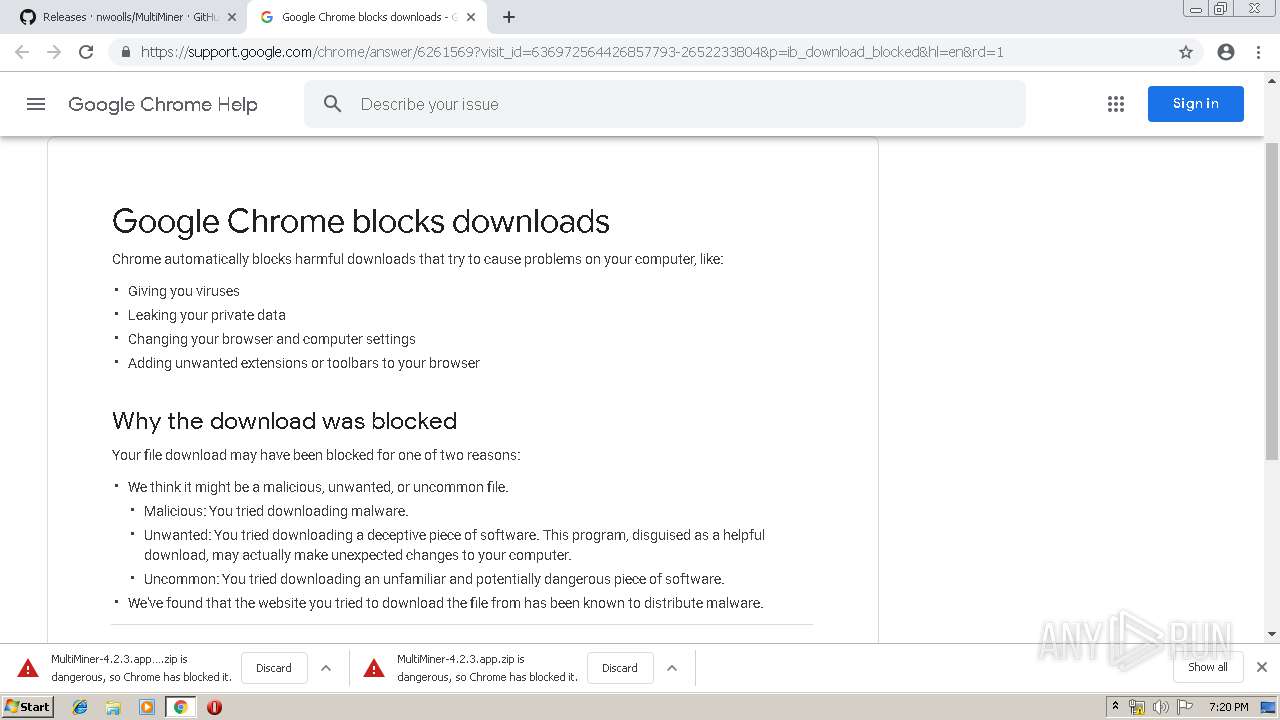Open the hamburger menu in Chrome Help
Screen dimensions: 1280x720
(36, 104)
